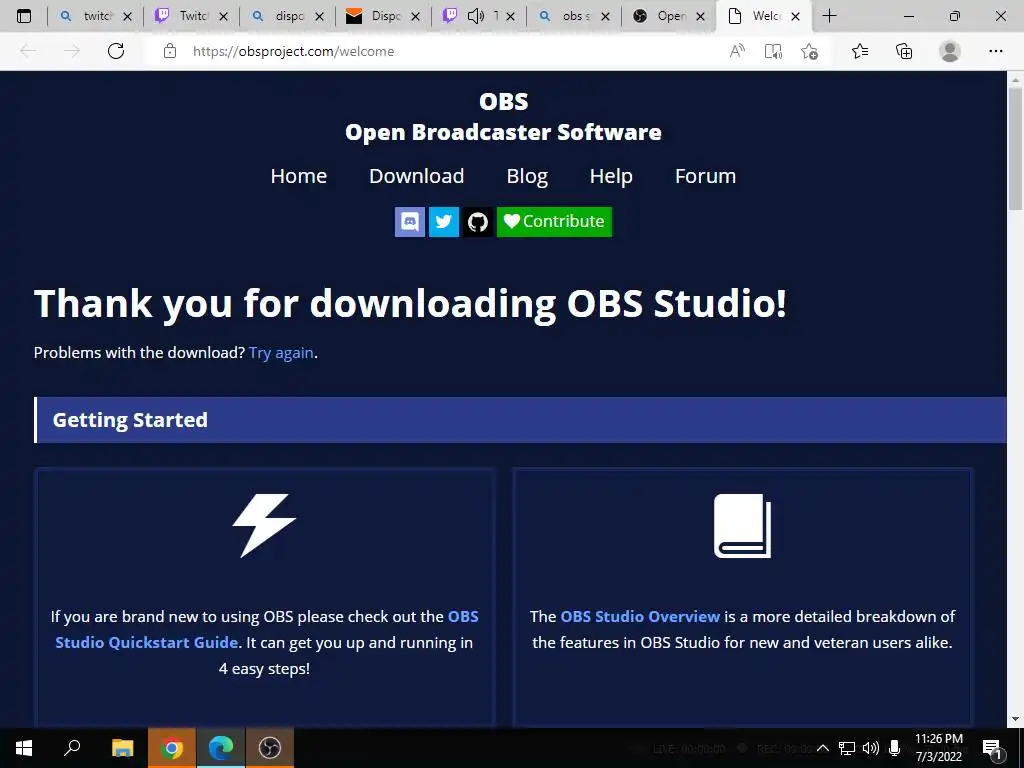Activate Read aloud in the address bar
Screen dimensions: 1024x768
[737, 51]
